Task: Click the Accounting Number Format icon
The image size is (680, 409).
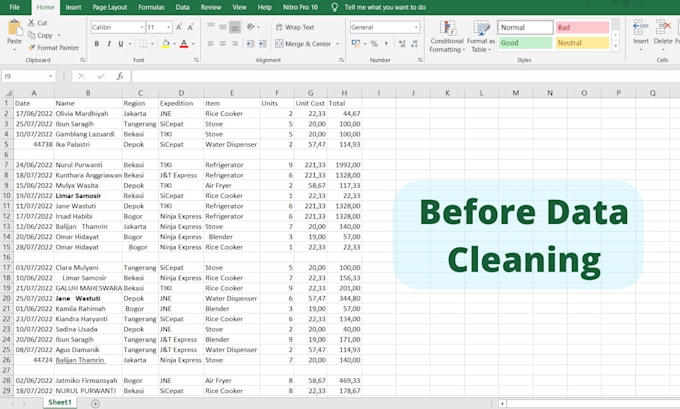Action: pyautogui.click(x=356, y=44)
